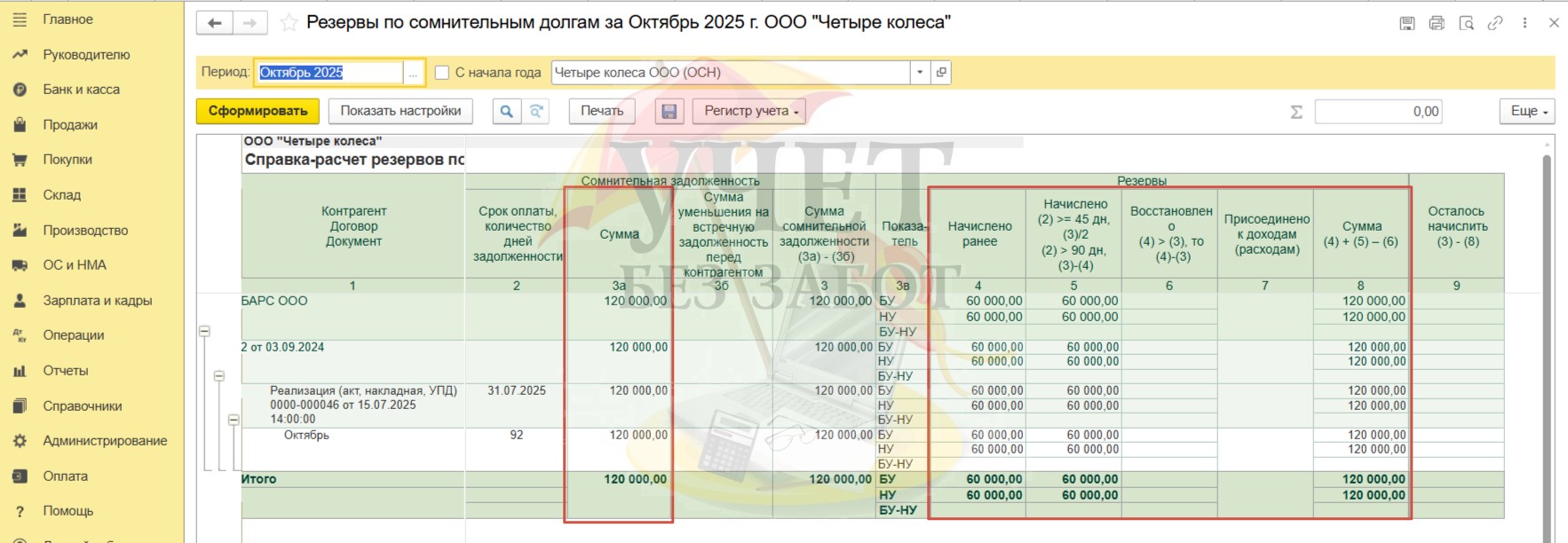Screen dimensions: 1568x543
Task: Click the ОС и НМА truck icon
Action: pyautogui.click(x=20, y=265)
